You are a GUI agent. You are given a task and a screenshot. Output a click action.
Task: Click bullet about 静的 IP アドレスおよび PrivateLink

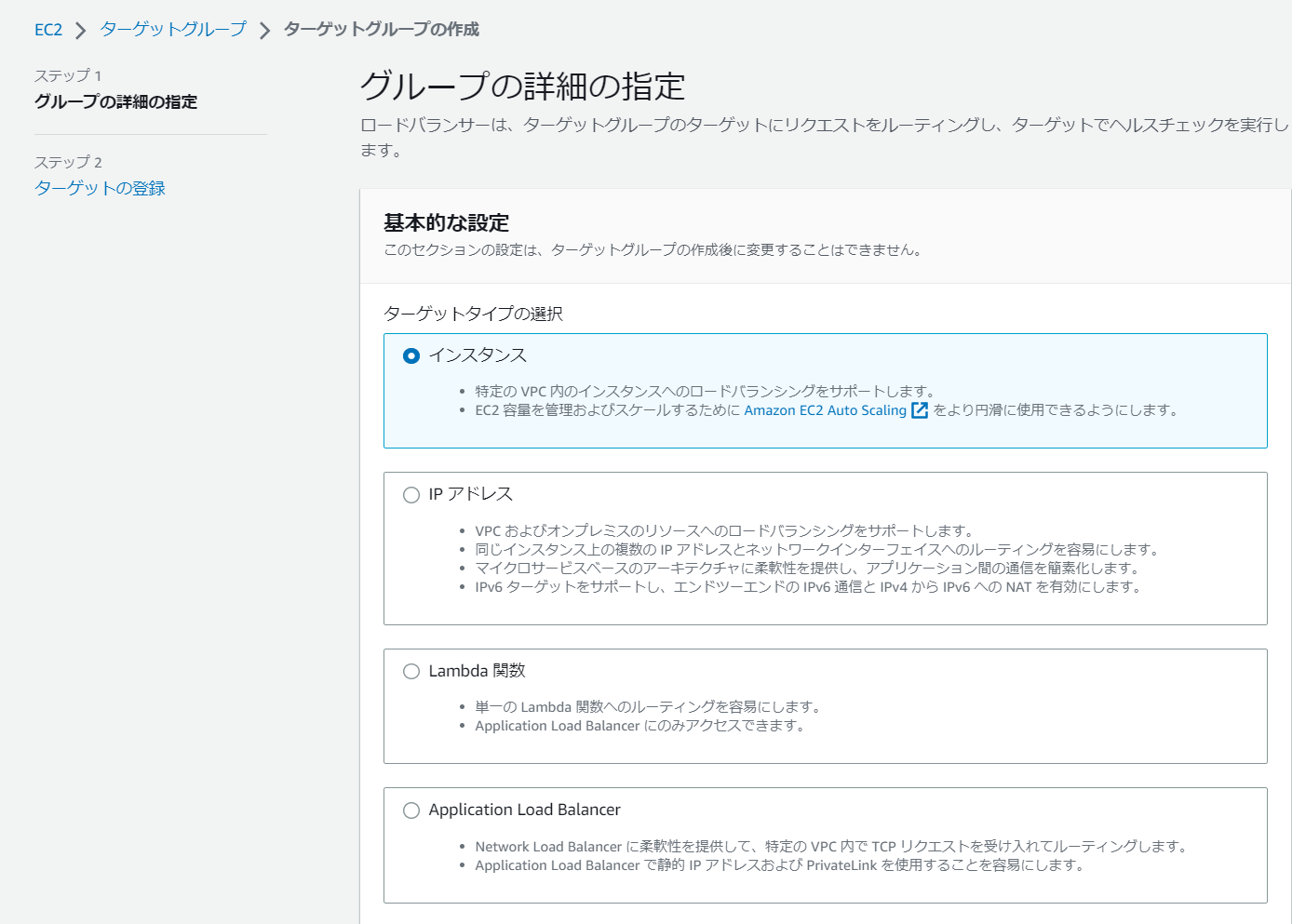(x=780, y=865)
